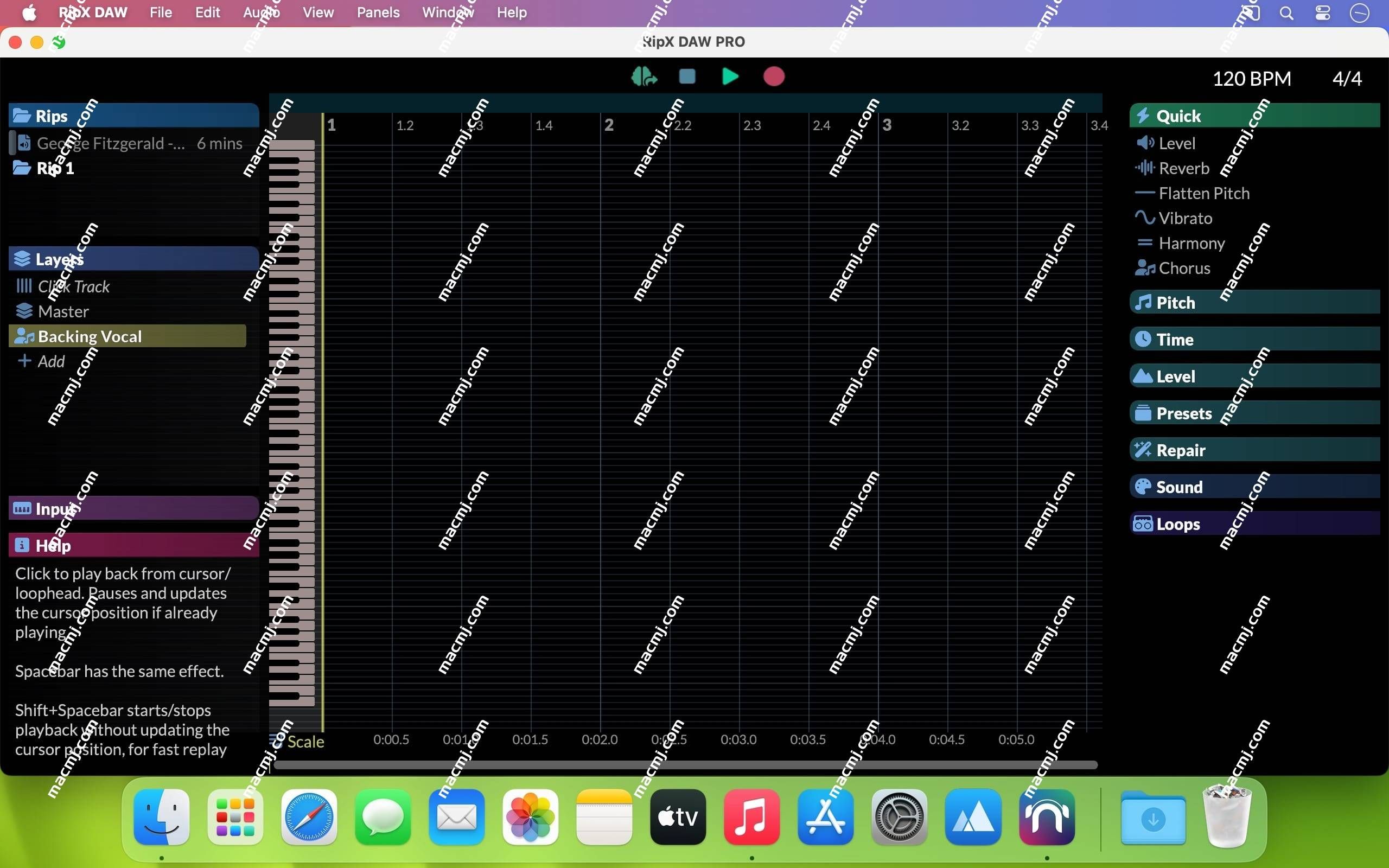Image resolution: width=1389 pixels, height=868 pixels.
Task: Open the Audio menu in menu bar
Action: (262, 12)
